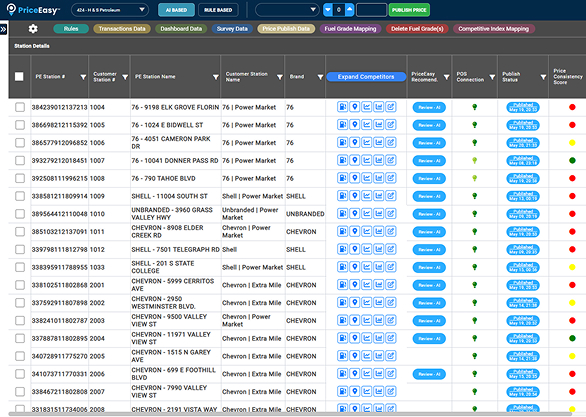
Task: Click Delete Fuel Grade(s) button
Action: pyautogui.click(x=417, y=29)
